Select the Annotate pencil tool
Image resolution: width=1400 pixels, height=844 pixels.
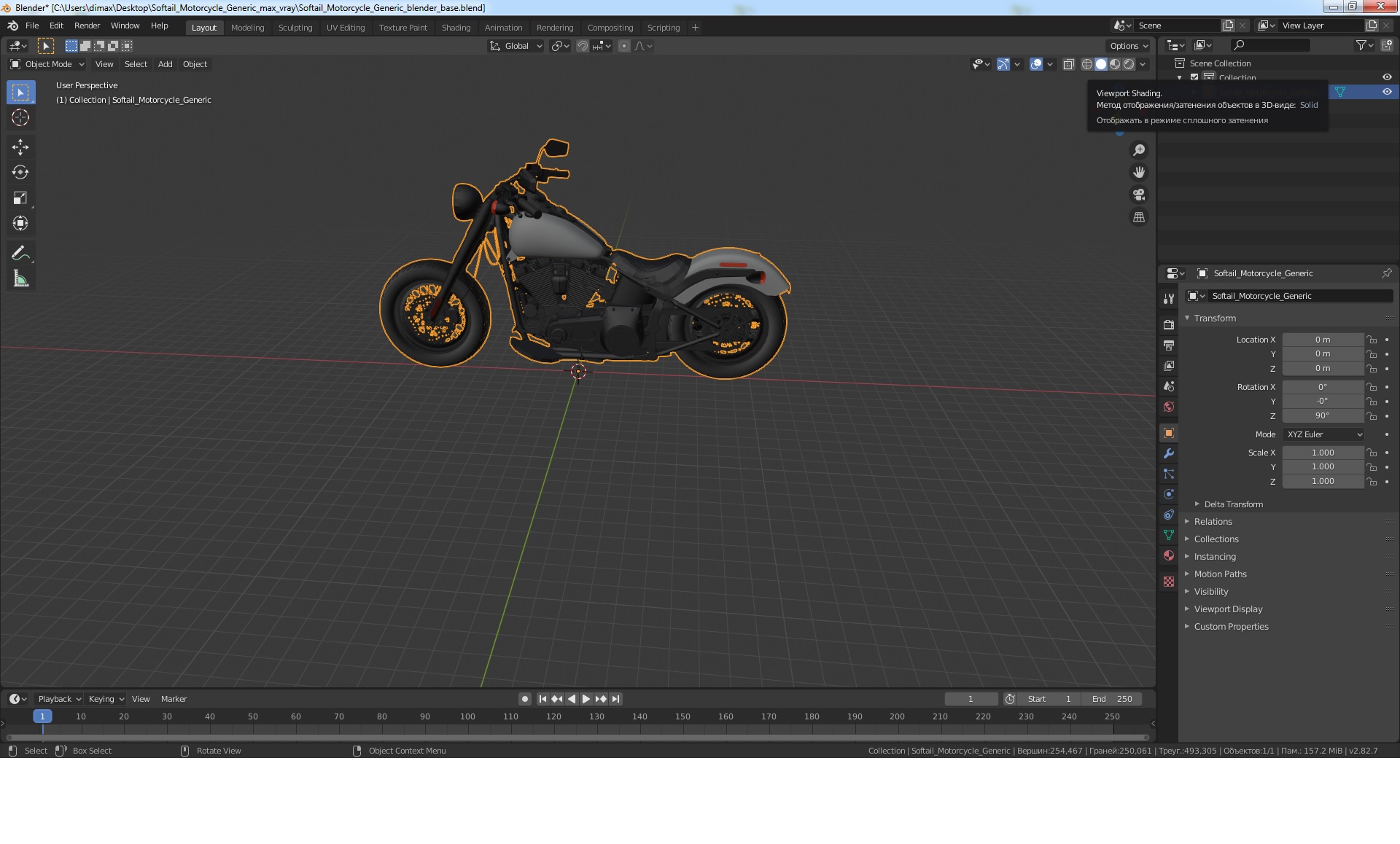click(20, 254)
